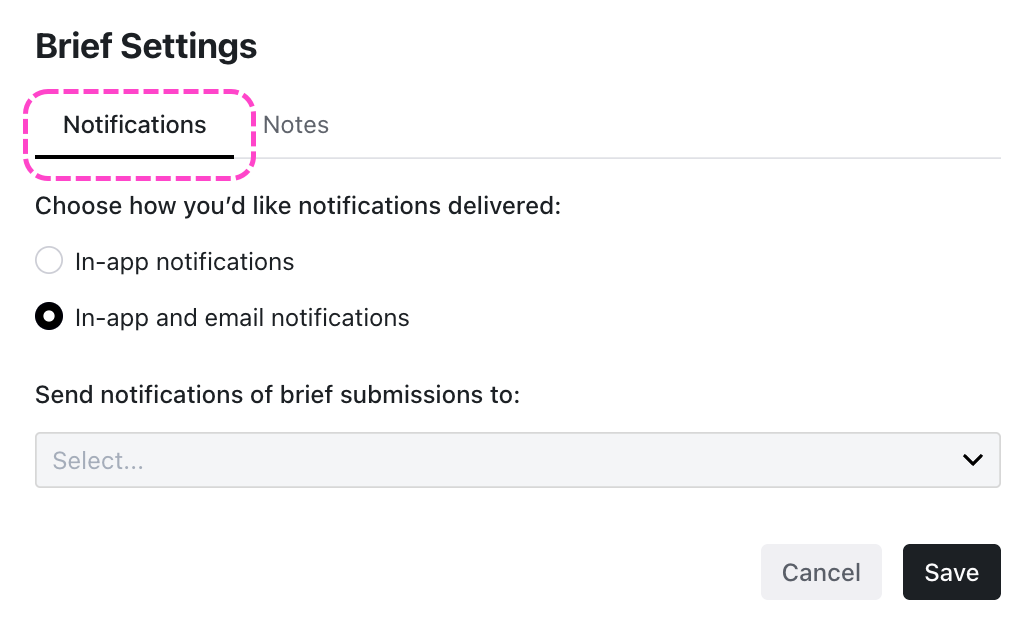1032x634 pixels.
Task: Click the "Brief Settings" dialog heading
Action: (146, 46)
